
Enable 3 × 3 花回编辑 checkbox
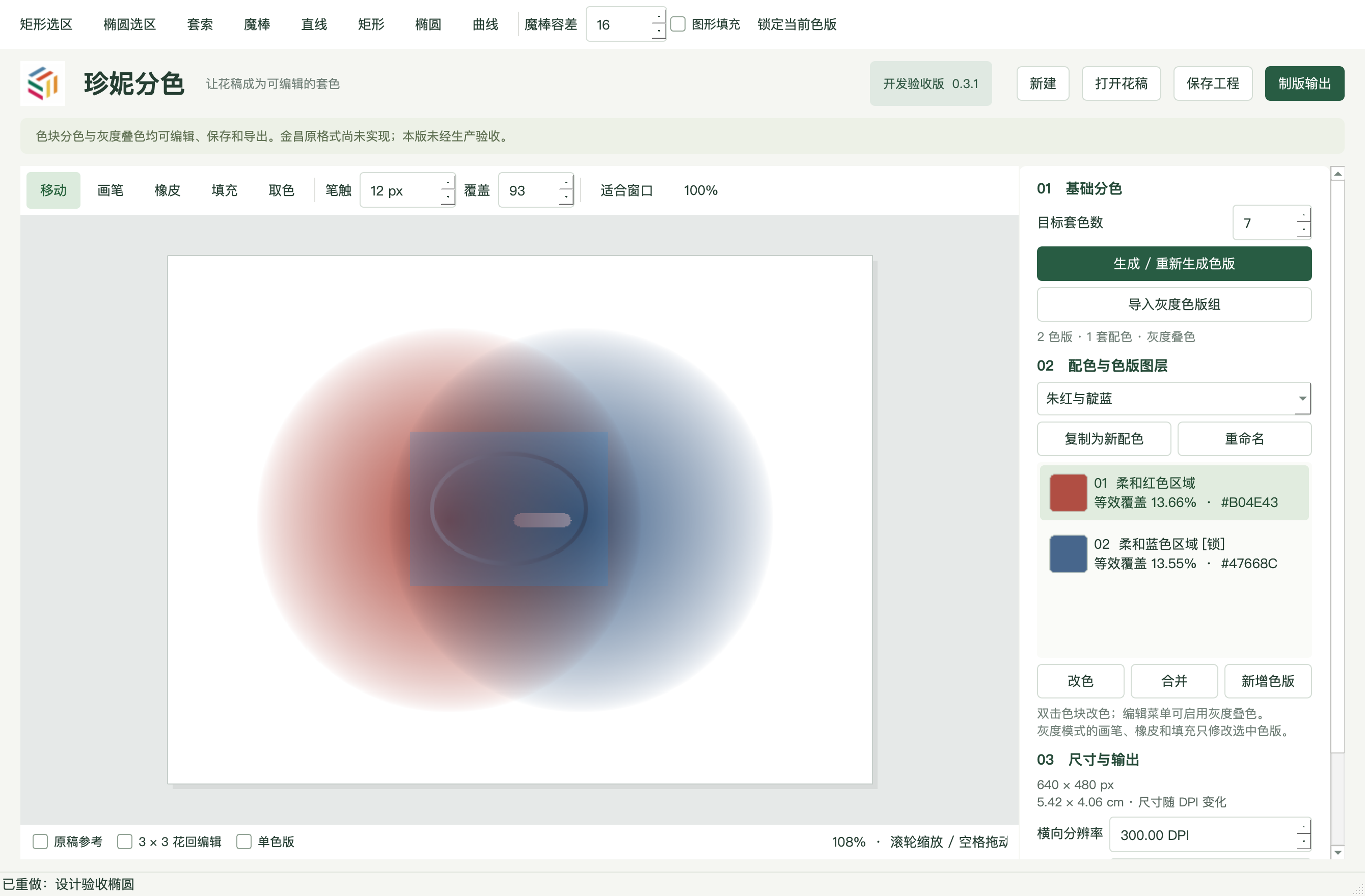(x=124, y=841)
